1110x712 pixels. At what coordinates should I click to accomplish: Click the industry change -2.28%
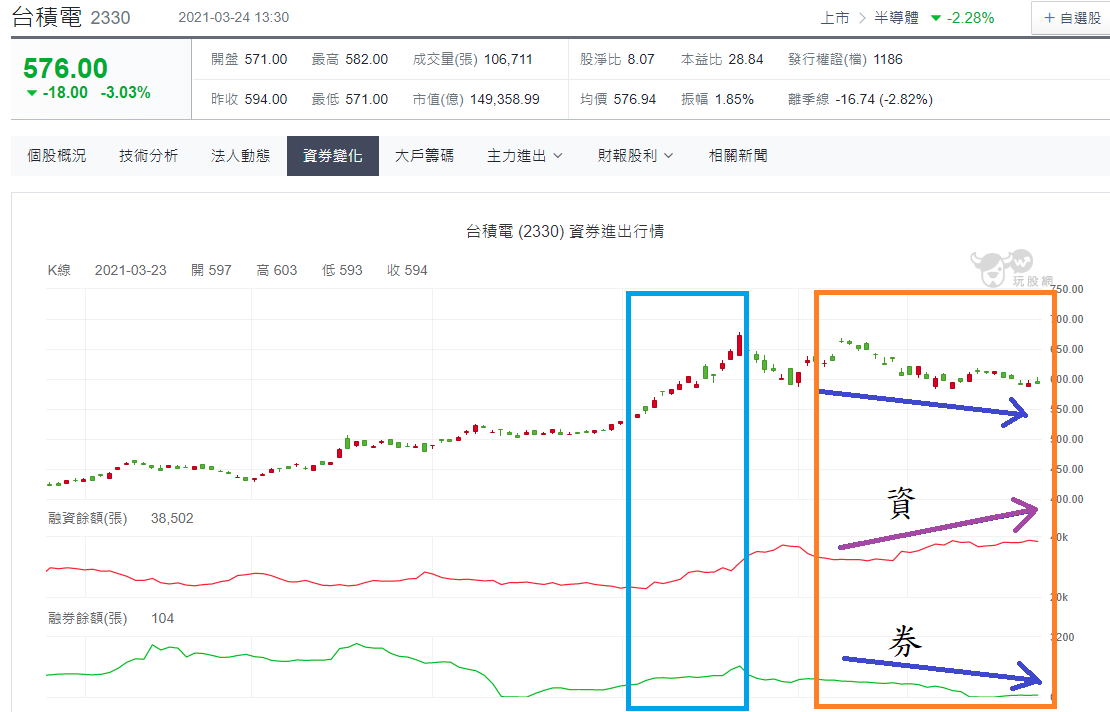click(971, 18)
